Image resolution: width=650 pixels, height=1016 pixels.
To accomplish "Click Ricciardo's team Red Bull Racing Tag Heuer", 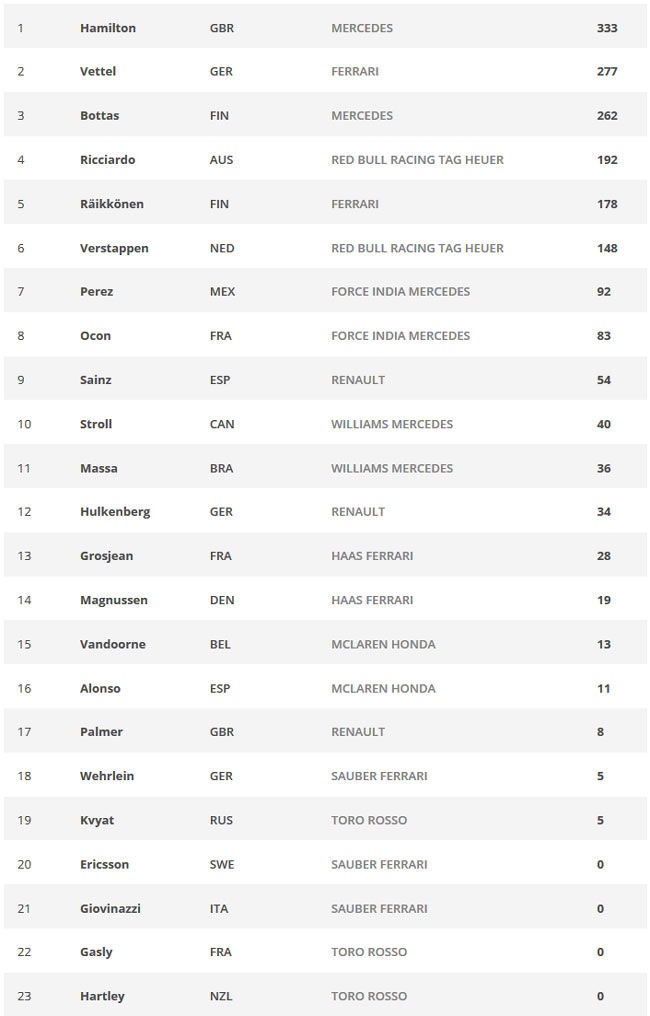I will 417,159.
